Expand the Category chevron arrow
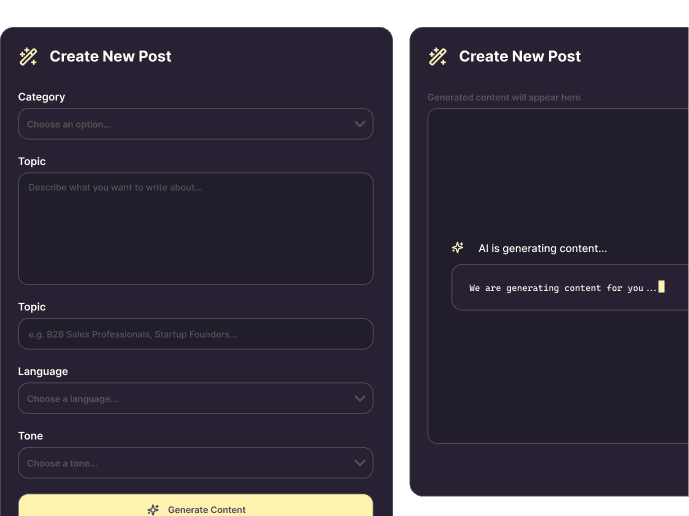The width and height of the screenshot is (689, 516). coord(360,124)
